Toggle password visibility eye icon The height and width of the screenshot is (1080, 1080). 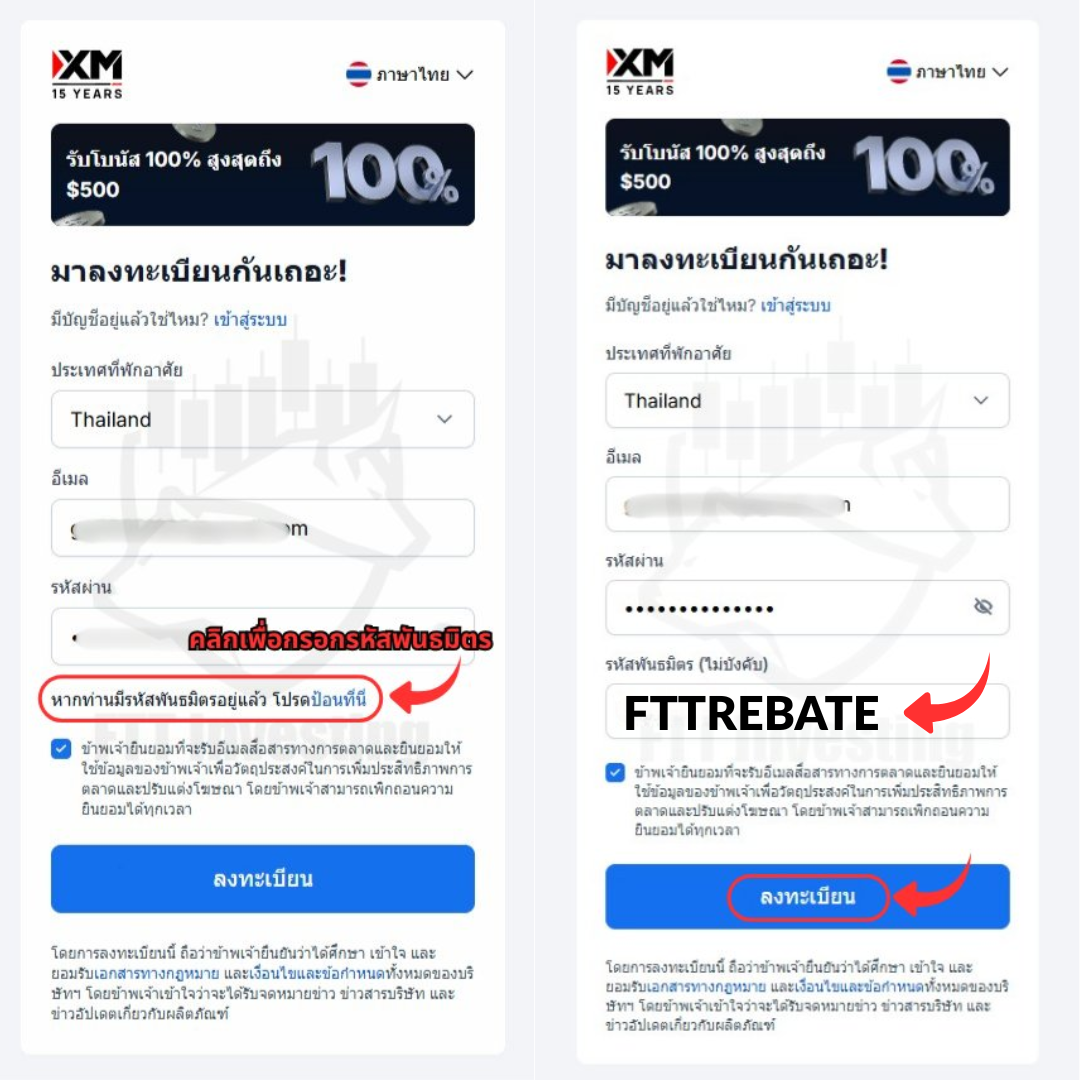click(x=983, y=607)
